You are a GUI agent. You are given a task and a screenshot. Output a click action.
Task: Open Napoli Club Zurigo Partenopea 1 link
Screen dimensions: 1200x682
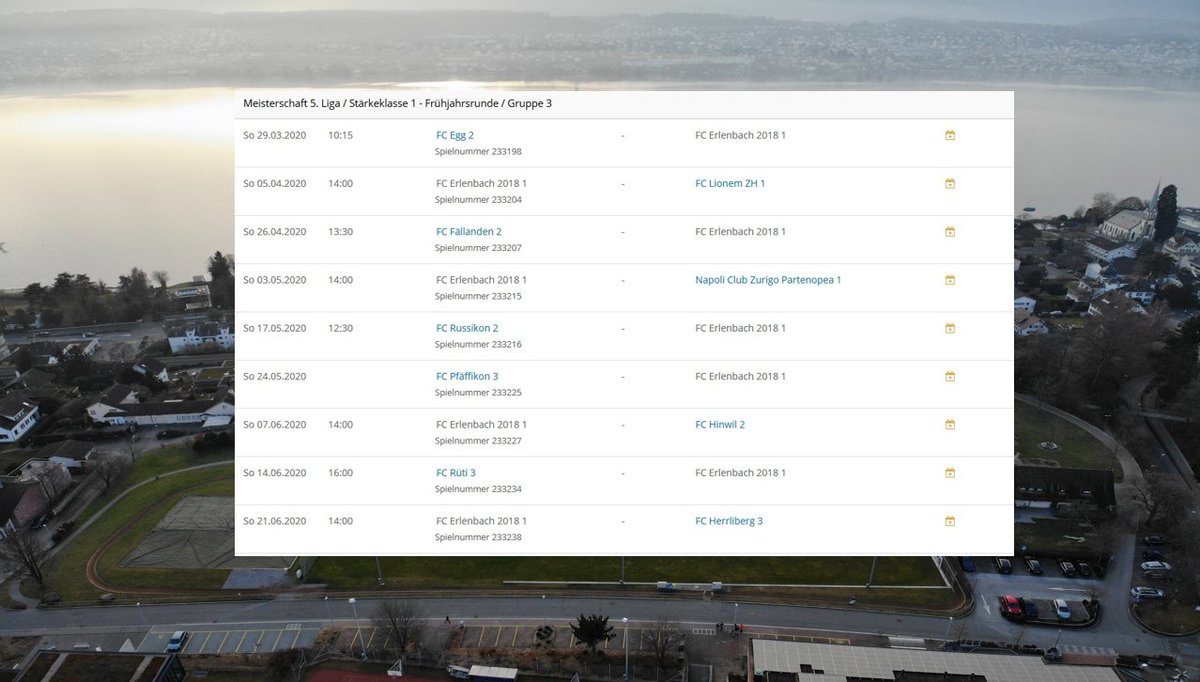pyautogui.click(x=768, y=280)
